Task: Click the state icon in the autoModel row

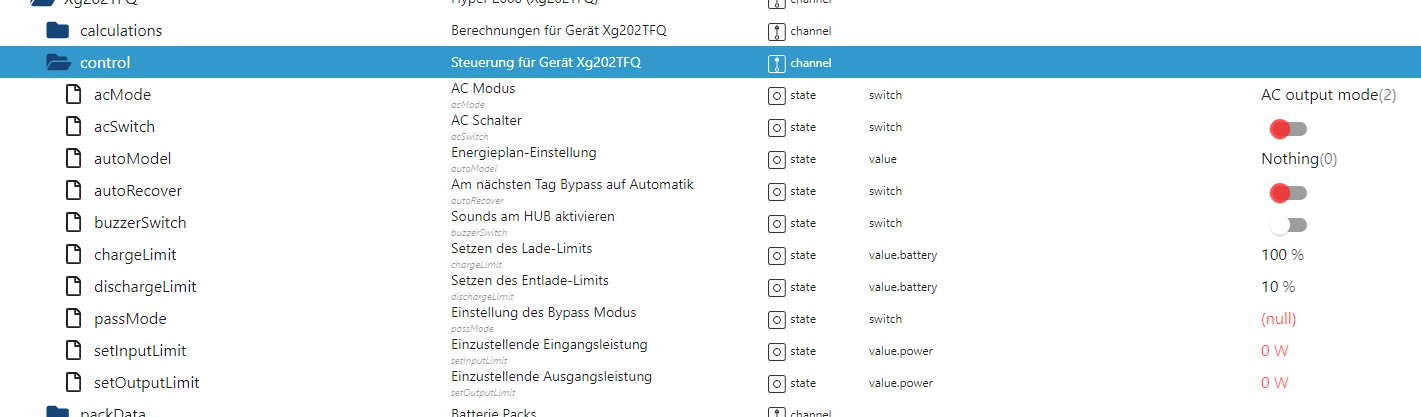Action: click(x=775, y=159)
